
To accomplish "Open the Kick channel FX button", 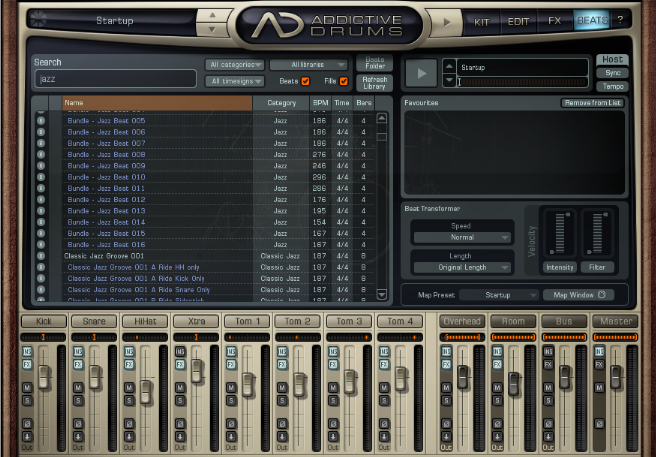I will (27, 364).
